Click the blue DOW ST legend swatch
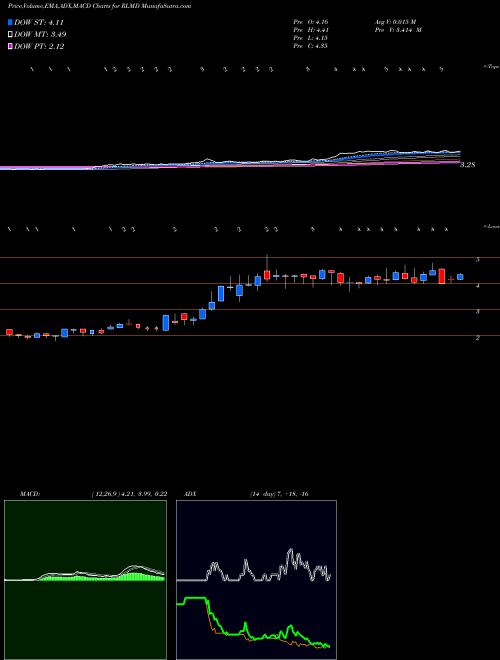This screenshot has height=660, width=500. point(11,22)
